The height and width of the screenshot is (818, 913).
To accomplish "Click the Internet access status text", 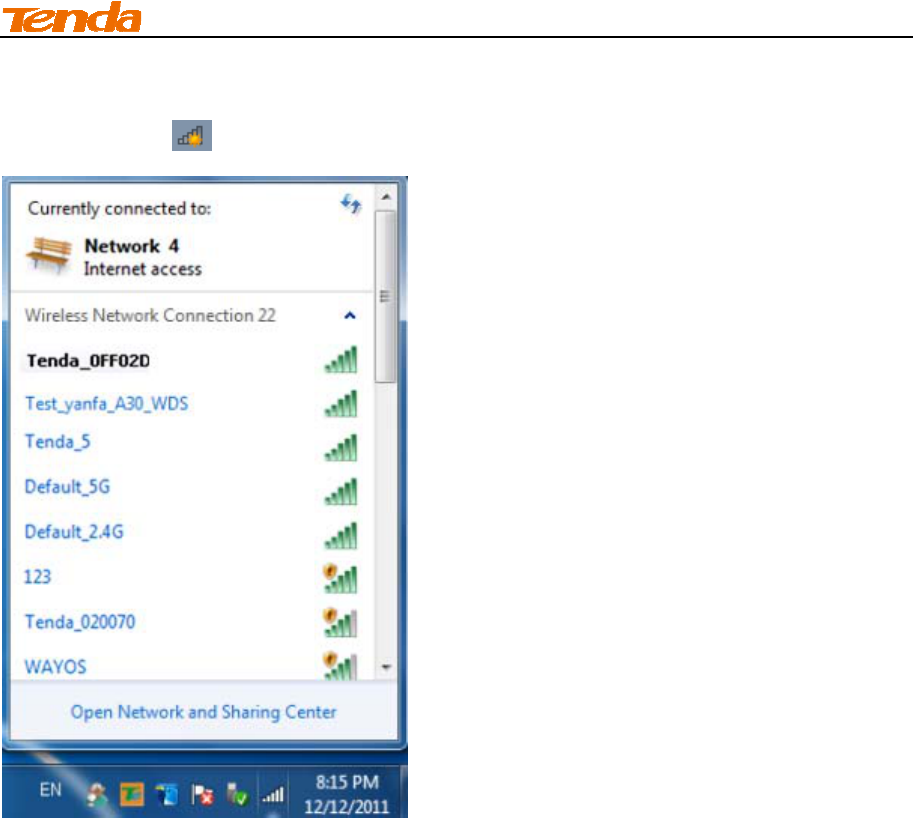I will (x=143, y=269).
